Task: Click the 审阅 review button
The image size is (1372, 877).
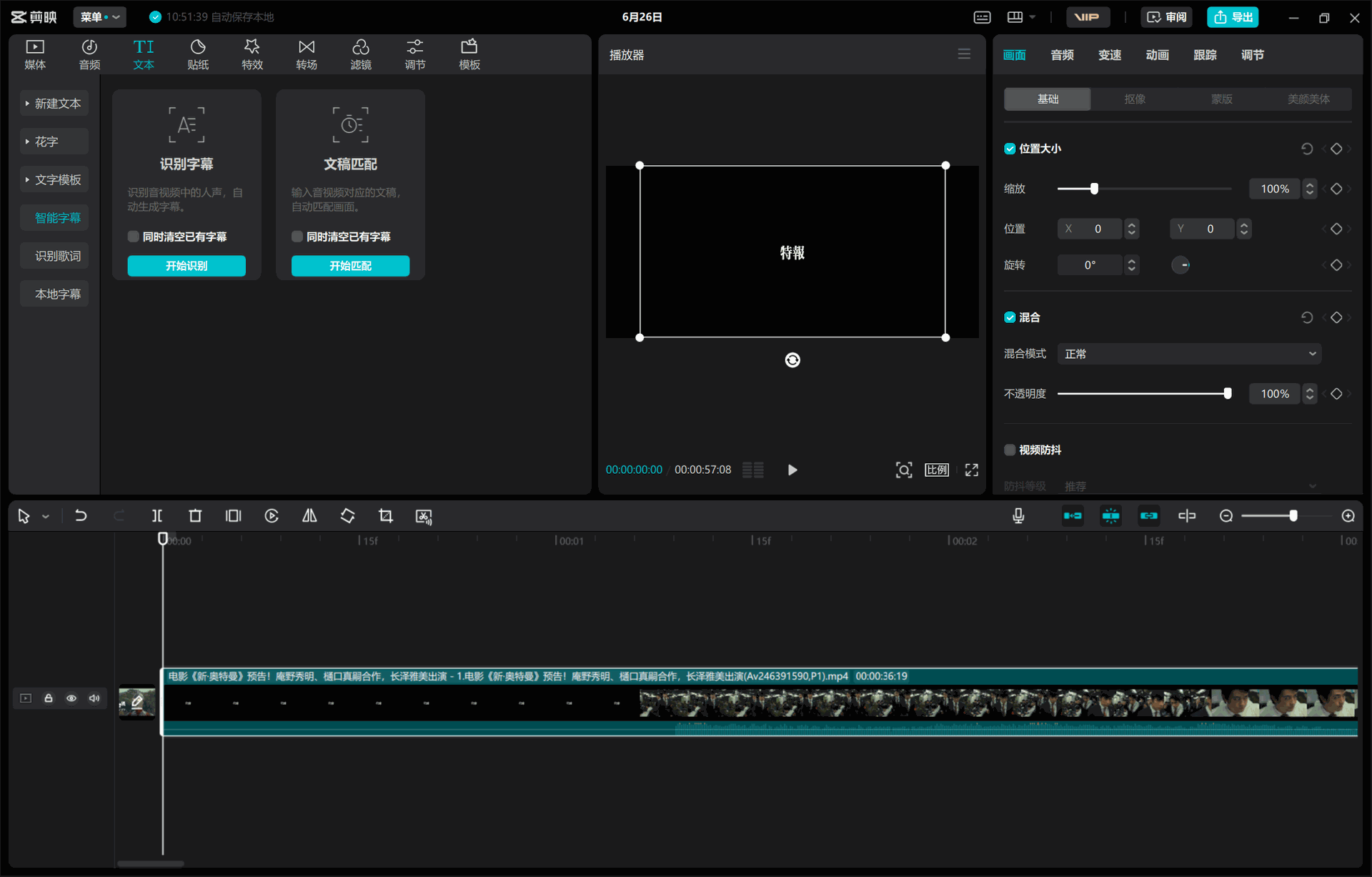Action: click(x=1167, y=17)
